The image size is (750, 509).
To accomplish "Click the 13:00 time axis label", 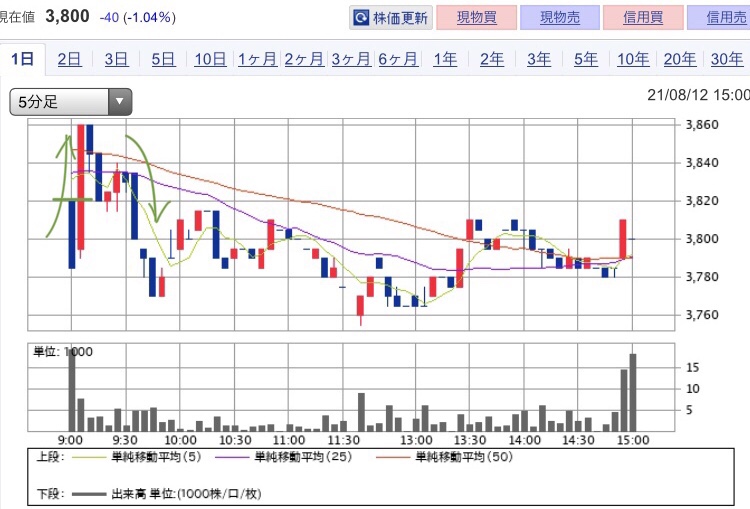I will click(416, 440).
